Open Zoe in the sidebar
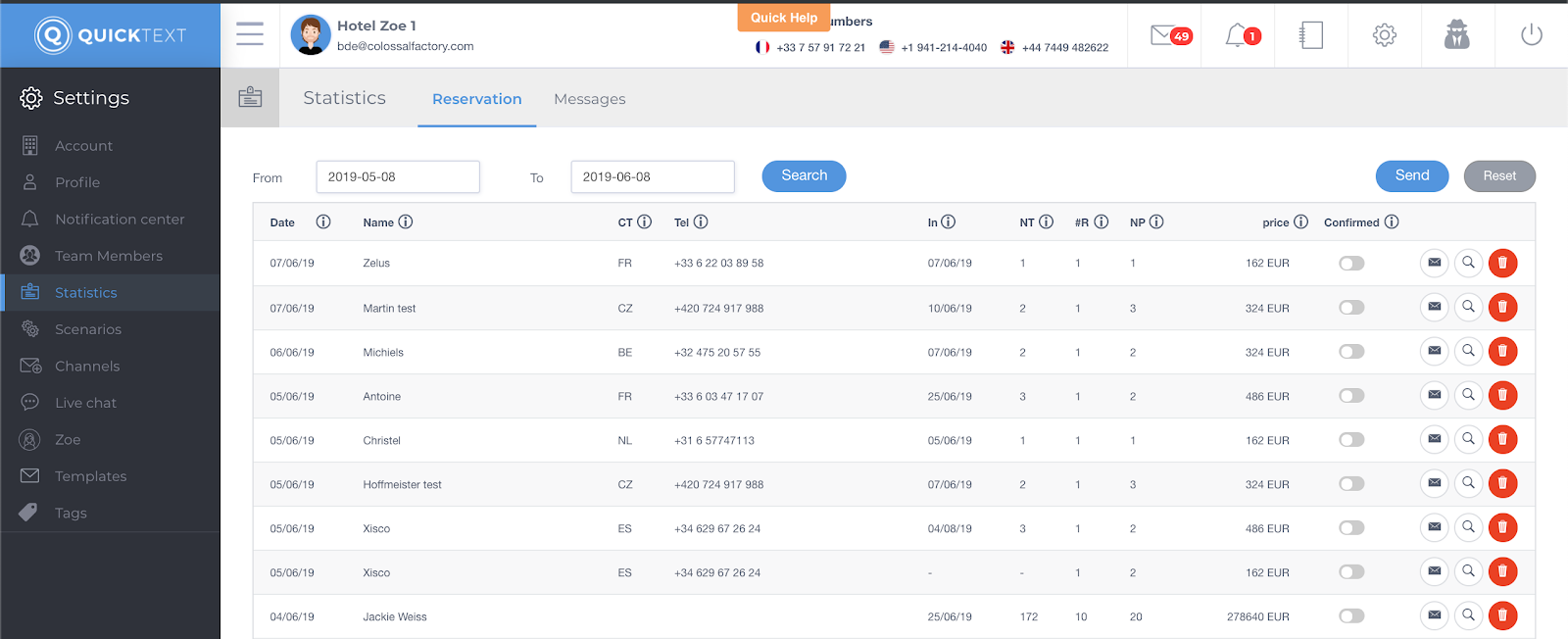Image resolution: width=1568 pixels, height=639 pixels. (x=110, y=440)
